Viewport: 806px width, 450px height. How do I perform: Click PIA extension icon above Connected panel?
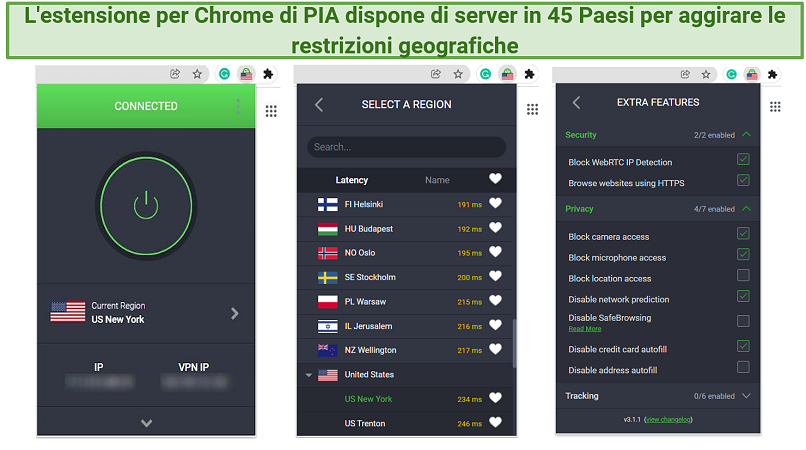tap(246, 74)
